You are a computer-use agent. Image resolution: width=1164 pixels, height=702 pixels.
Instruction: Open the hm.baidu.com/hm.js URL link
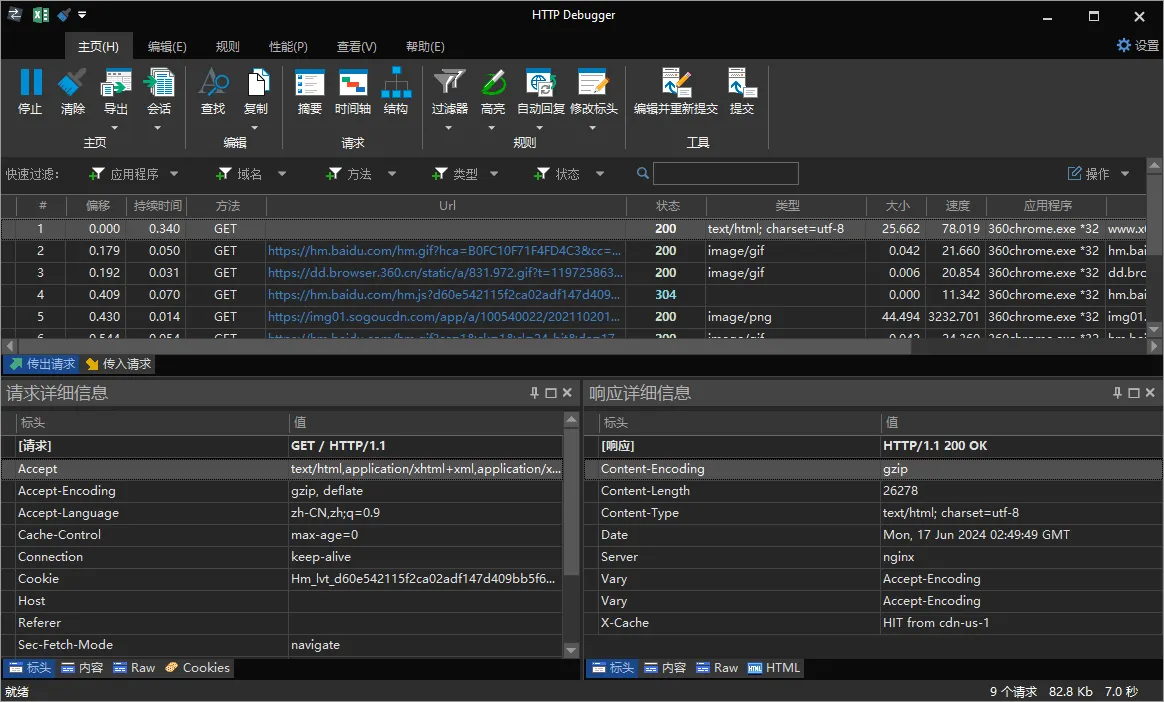[x=443, y=295]
